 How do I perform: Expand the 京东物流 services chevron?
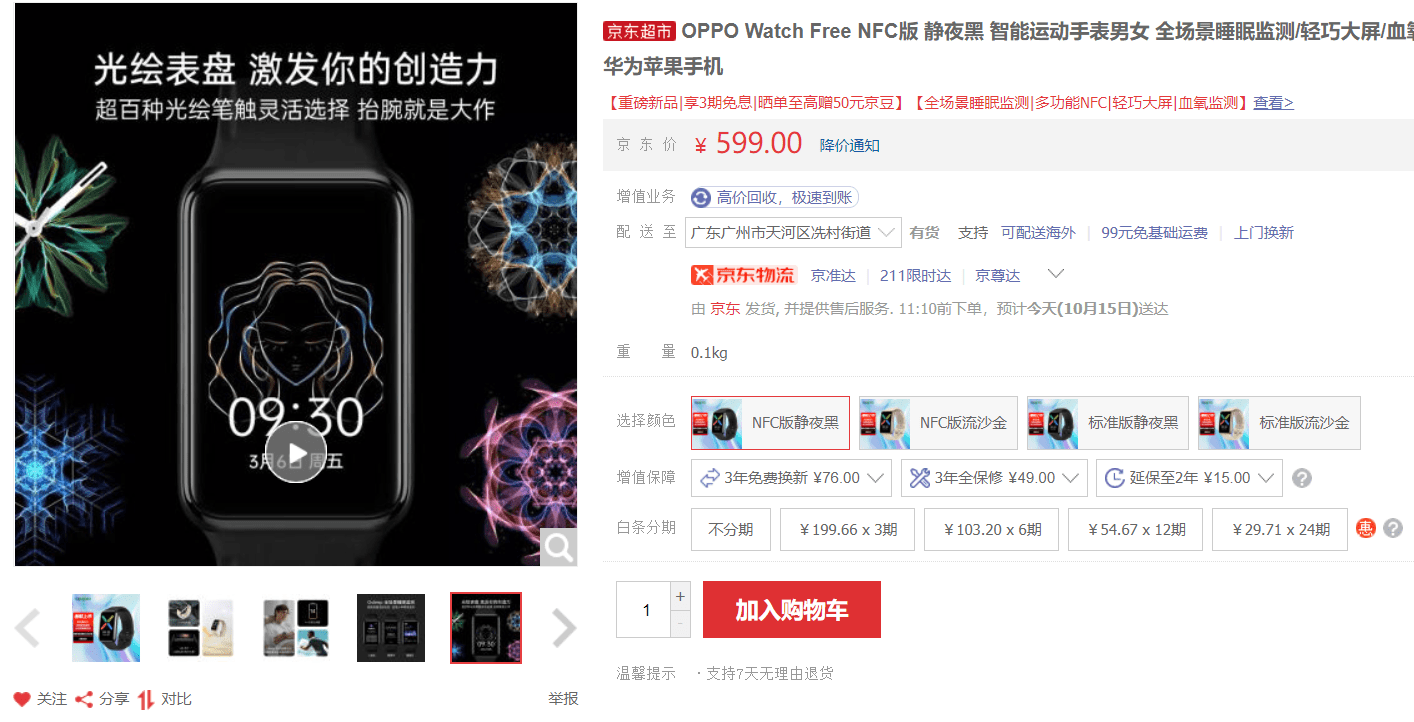[x=1055, y=274]
